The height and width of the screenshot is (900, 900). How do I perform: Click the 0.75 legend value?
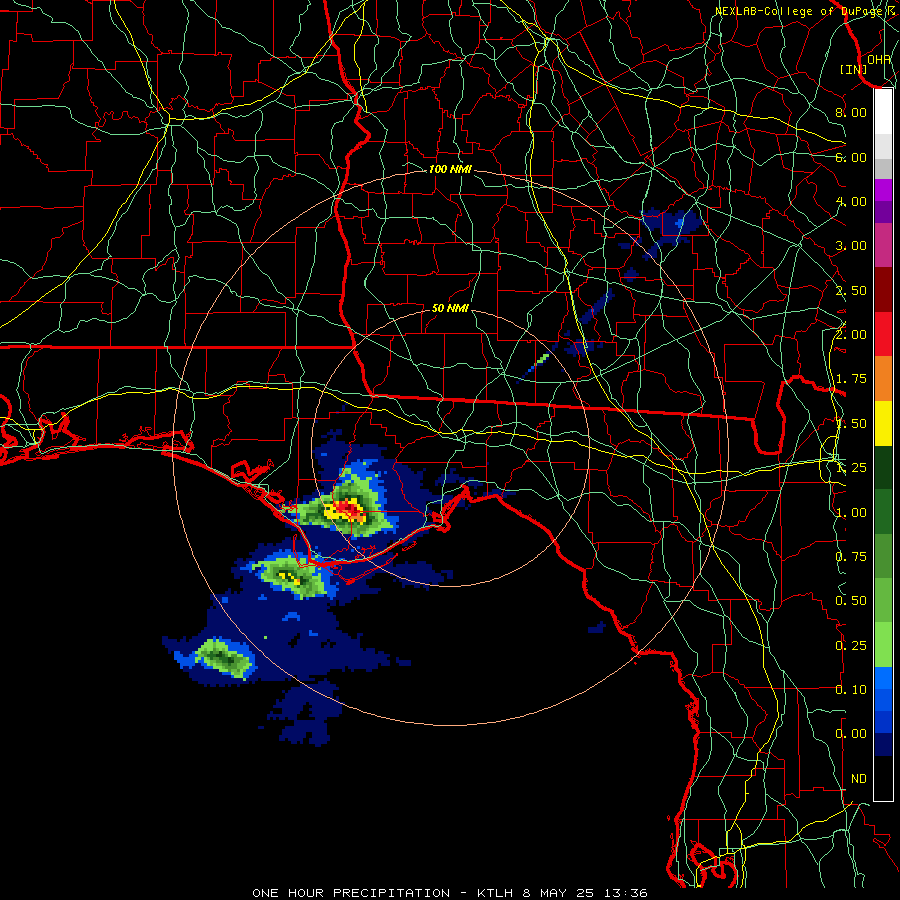851,557
